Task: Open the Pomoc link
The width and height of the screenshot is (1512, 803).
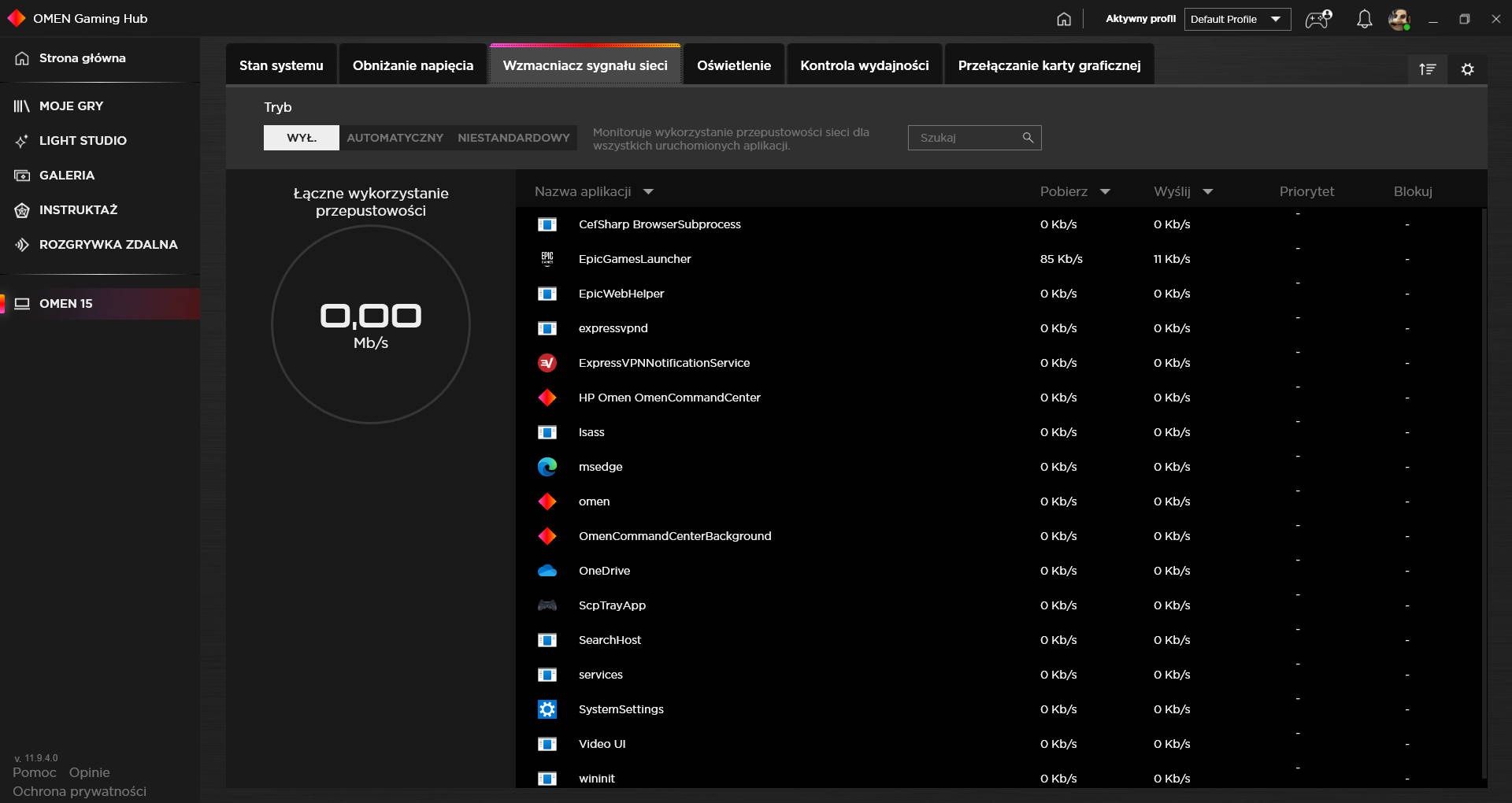Action: pos(35,772)
